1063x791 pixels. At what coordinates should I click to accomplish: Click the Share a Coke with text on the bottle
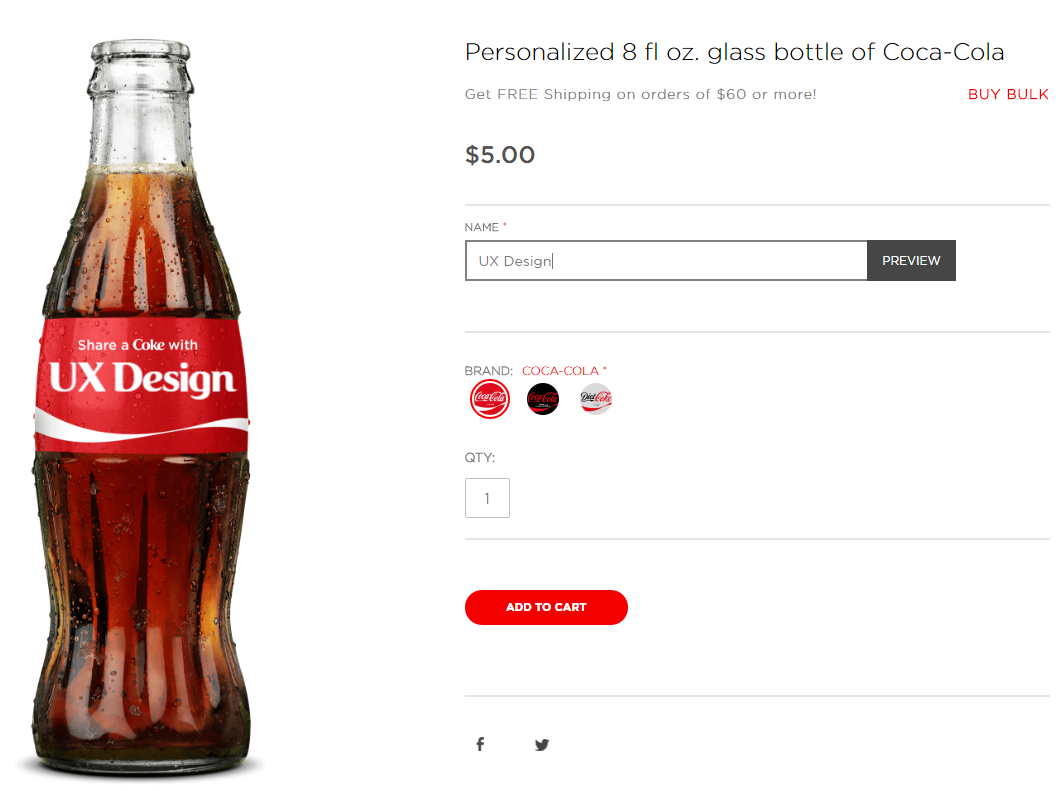(x=138, y=345)
